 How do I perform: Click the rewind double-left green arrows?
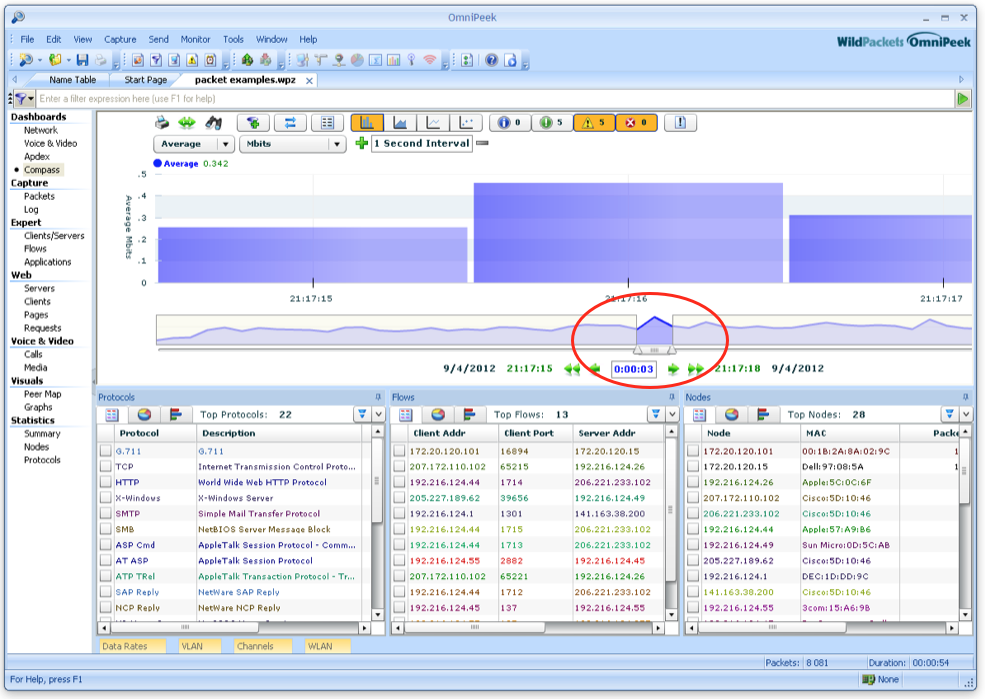point(572,369)
